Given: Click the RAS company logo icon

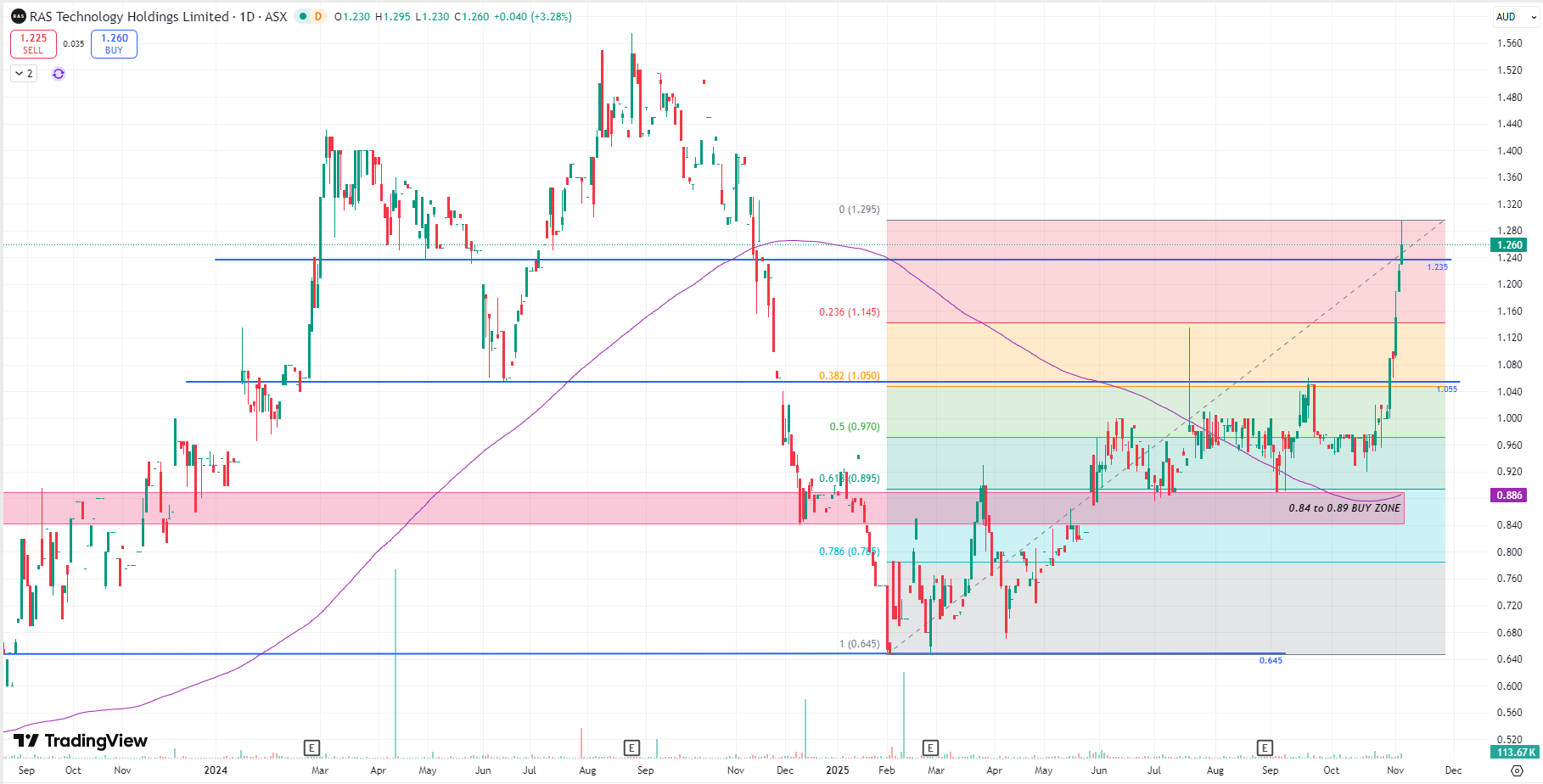Looking at the screenshot, I should [x=19, y=17].
